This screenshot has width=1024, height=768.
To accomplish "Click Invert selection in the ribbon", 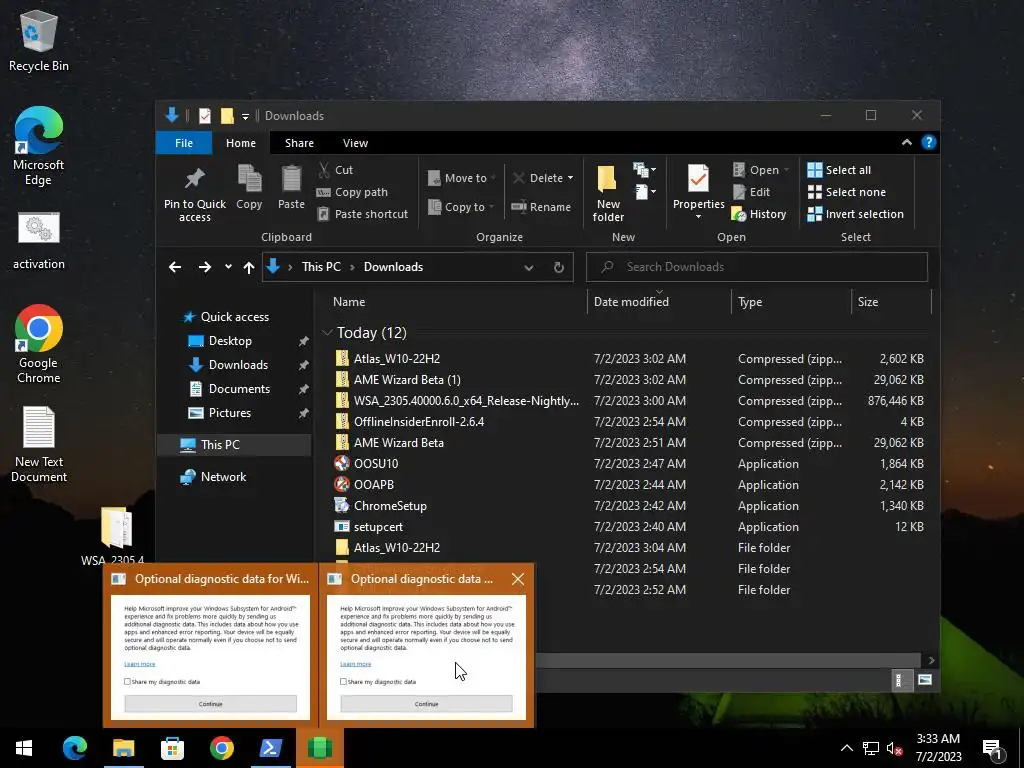I will (856, 214).
